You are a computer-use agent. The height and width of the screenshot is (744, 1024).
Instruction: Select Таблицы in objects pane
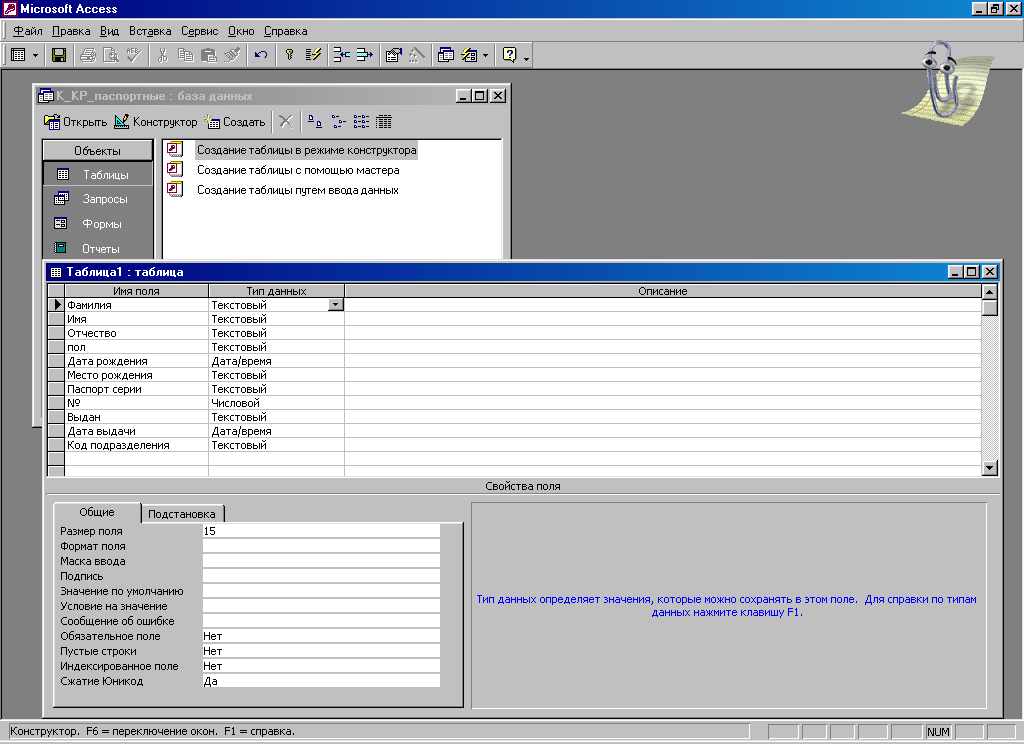point(98,174)
